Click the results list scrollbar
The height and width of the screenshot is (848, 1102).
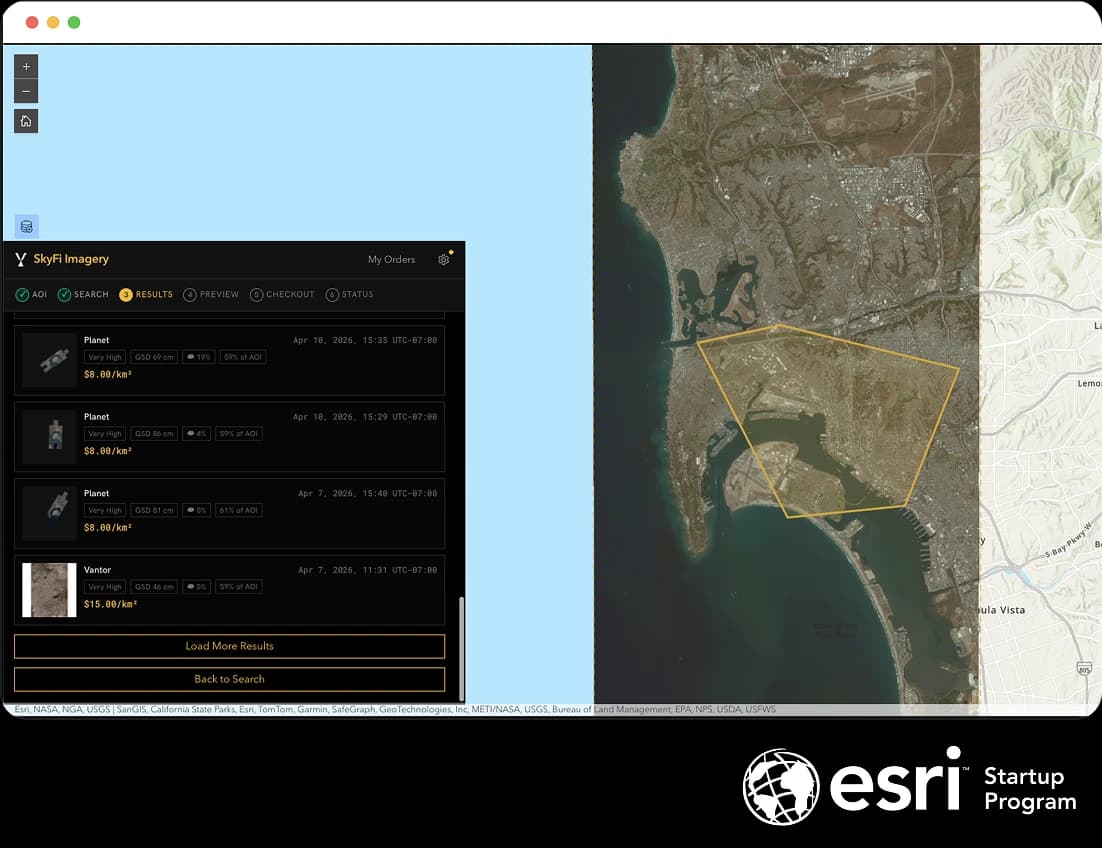pyautogui.click(x=461, y=648)
